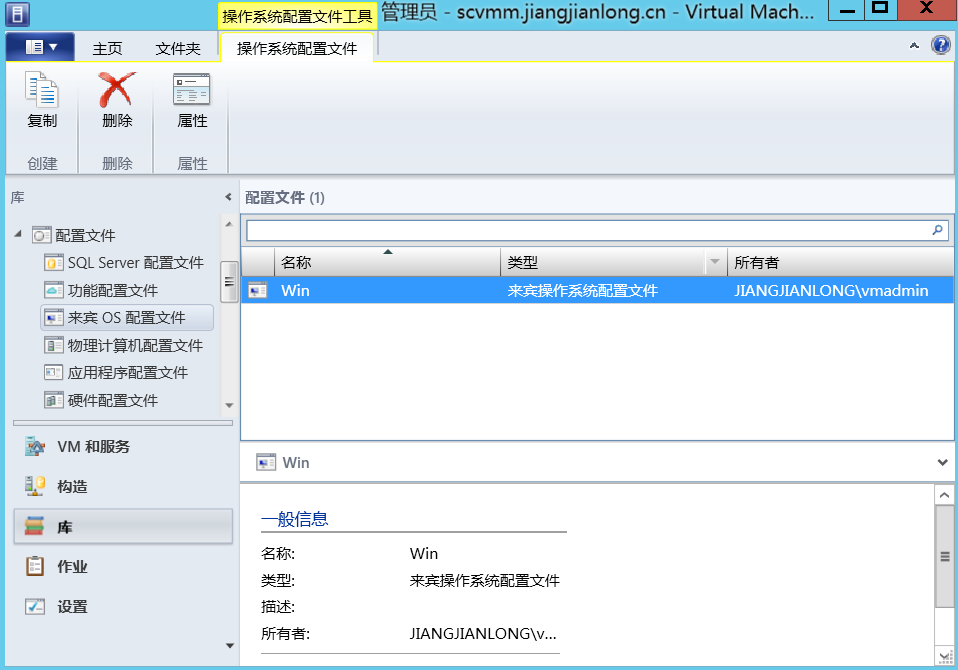
Task: Select the 操作系统配置文件 ribbon tab
Action: [297, 48]
